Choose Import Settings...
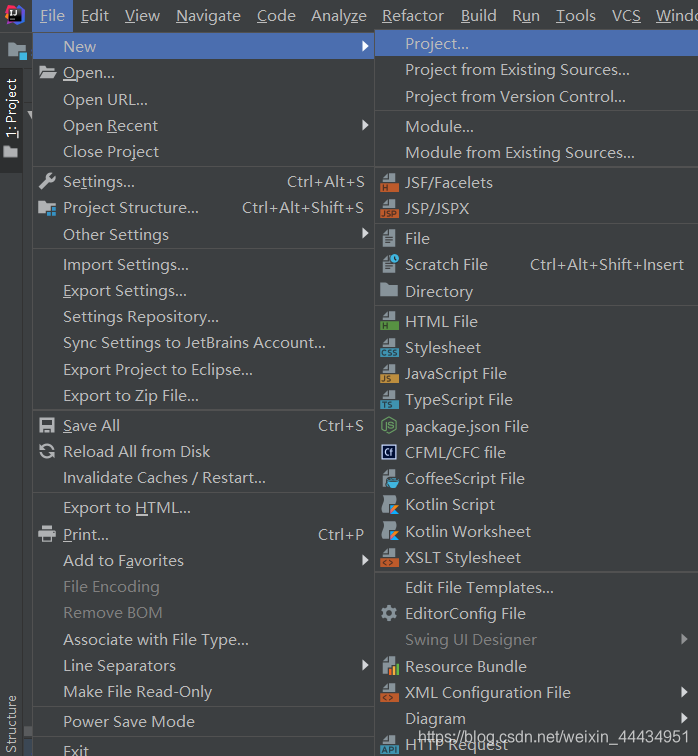Viewport: 698px width, 756px height. [x=203, y=264]
